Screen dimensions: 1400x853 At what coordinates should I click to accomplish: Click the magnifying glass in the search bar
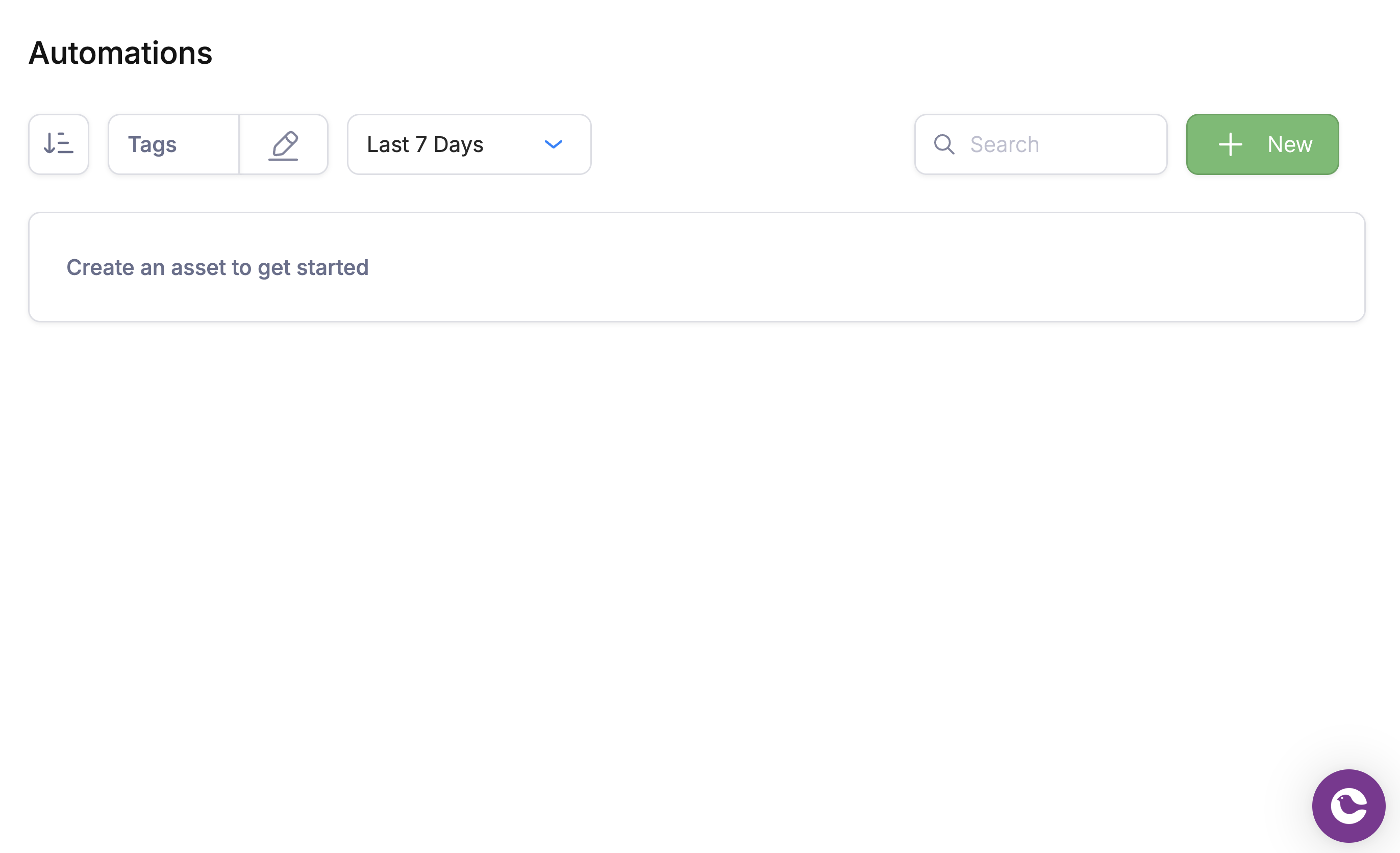[944, 144]
